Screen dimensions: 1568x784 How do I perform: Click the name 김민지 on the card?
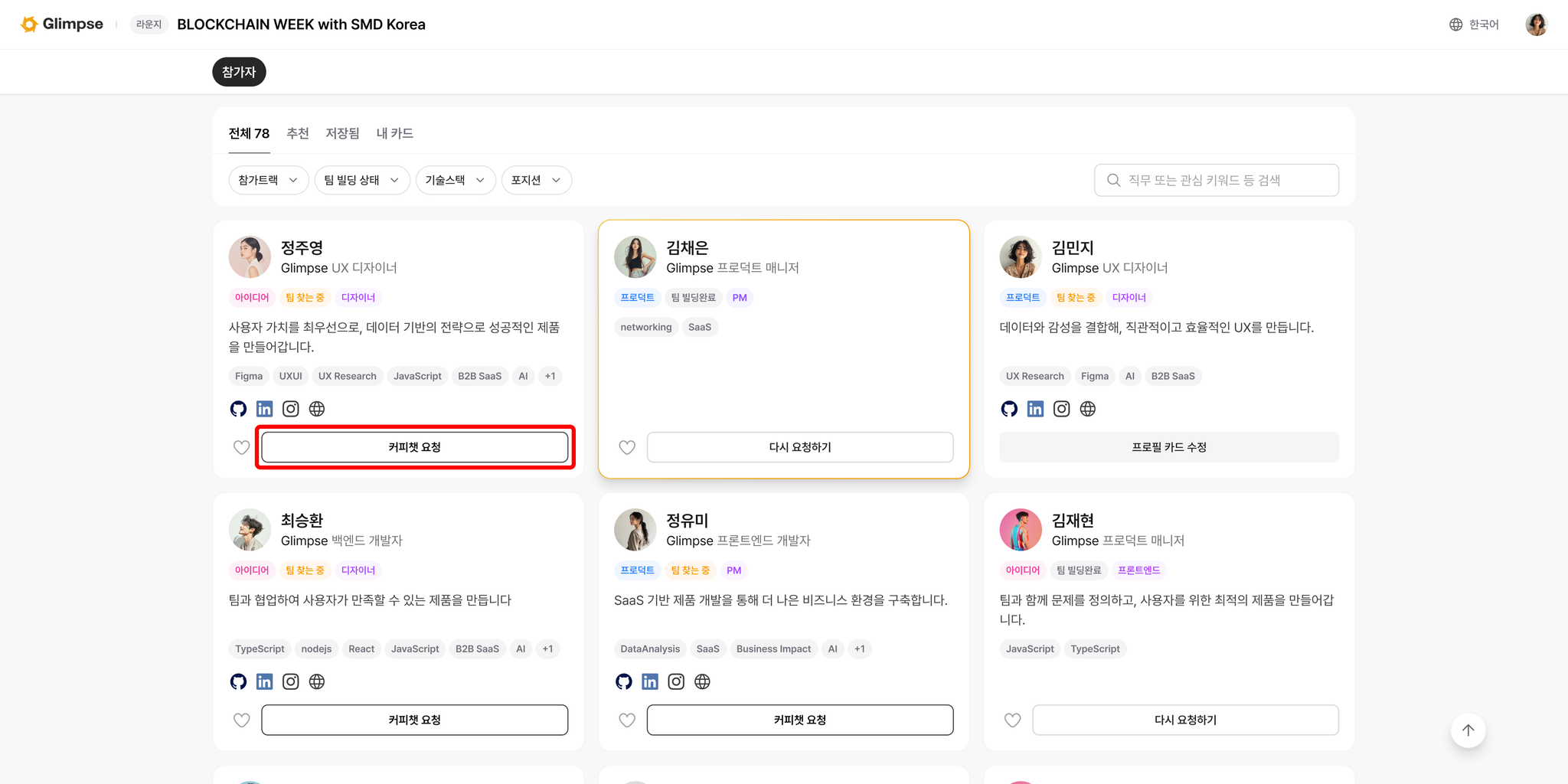click(1073, 247)
